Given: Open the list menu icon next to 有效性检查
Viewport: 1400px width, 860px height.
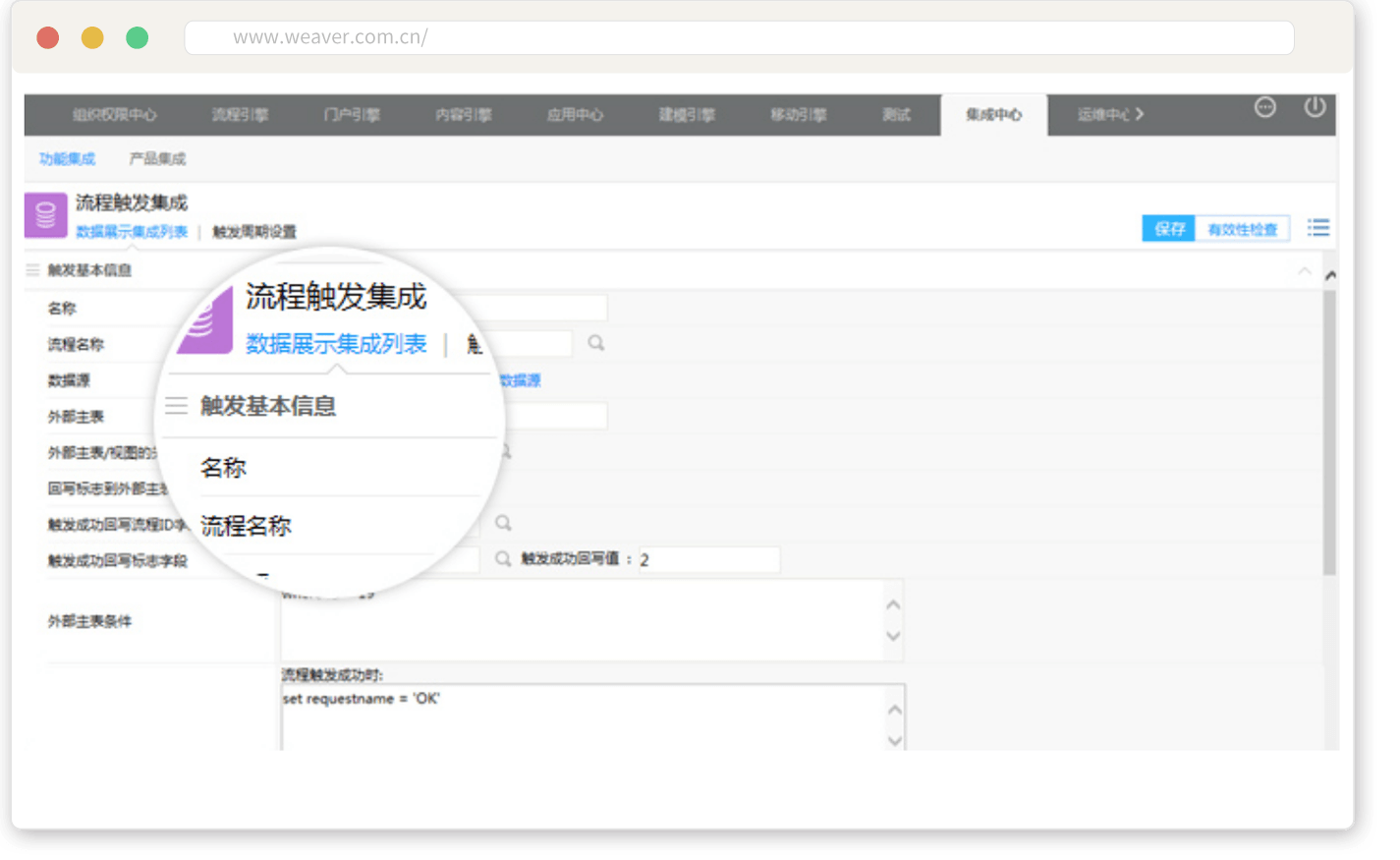Looking at the screenshot, I should (1318, 228).
